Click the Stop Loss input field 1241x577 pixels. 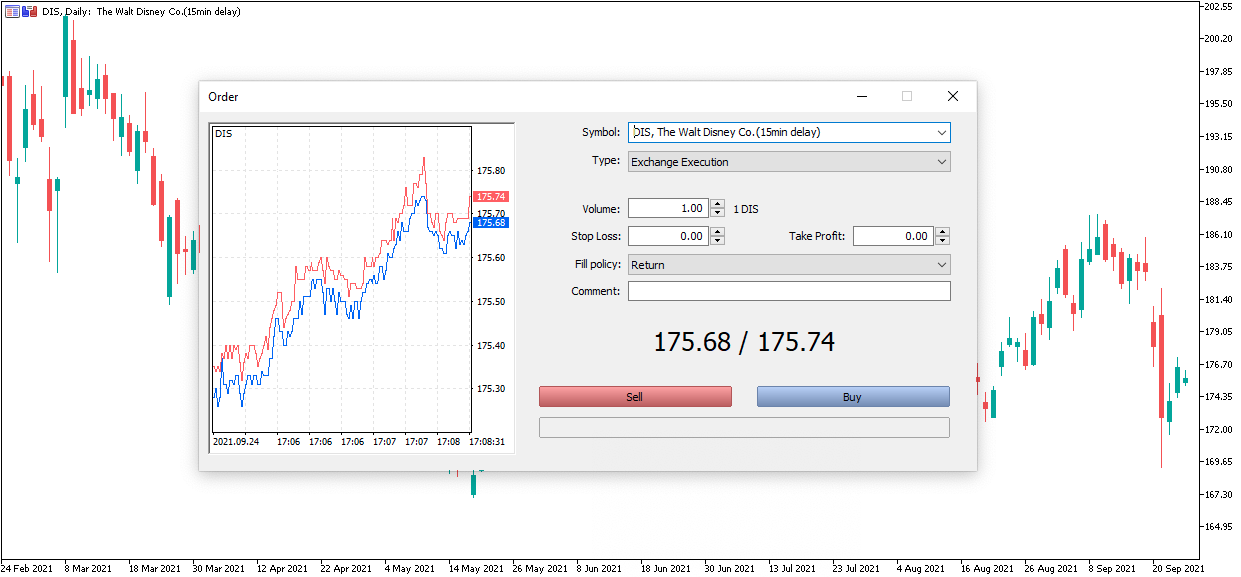click(x=668, y=237)
